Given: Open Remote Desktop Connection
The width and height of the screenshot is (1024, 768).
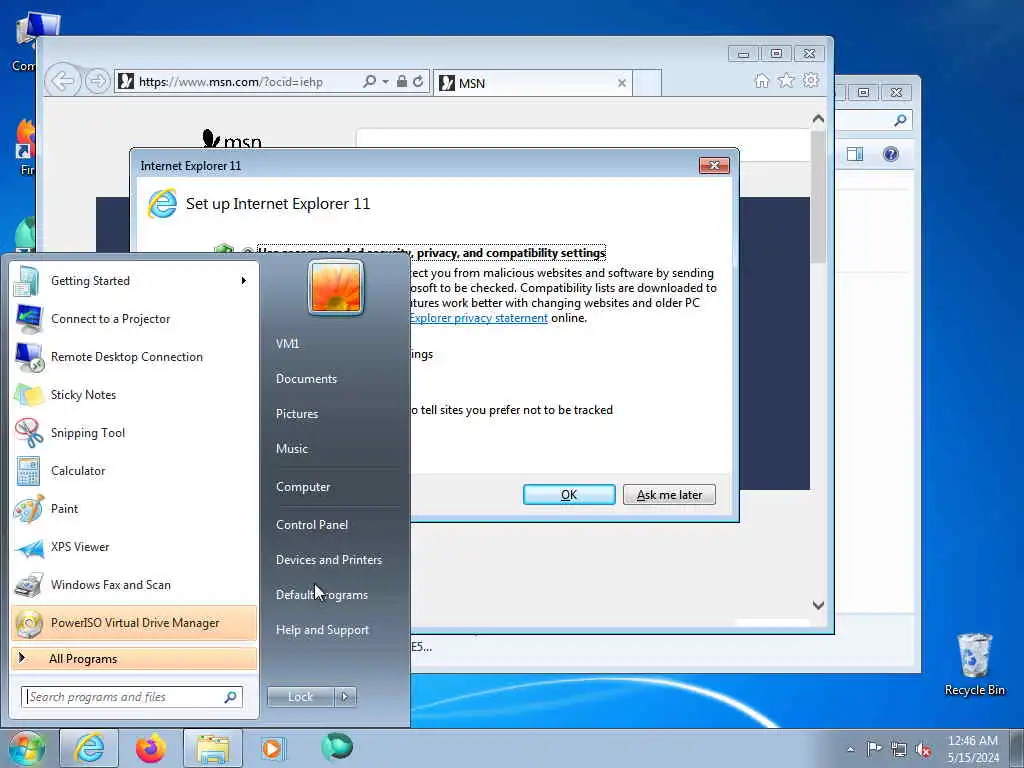Looking at the screenshot, I should tap(134, 357).
